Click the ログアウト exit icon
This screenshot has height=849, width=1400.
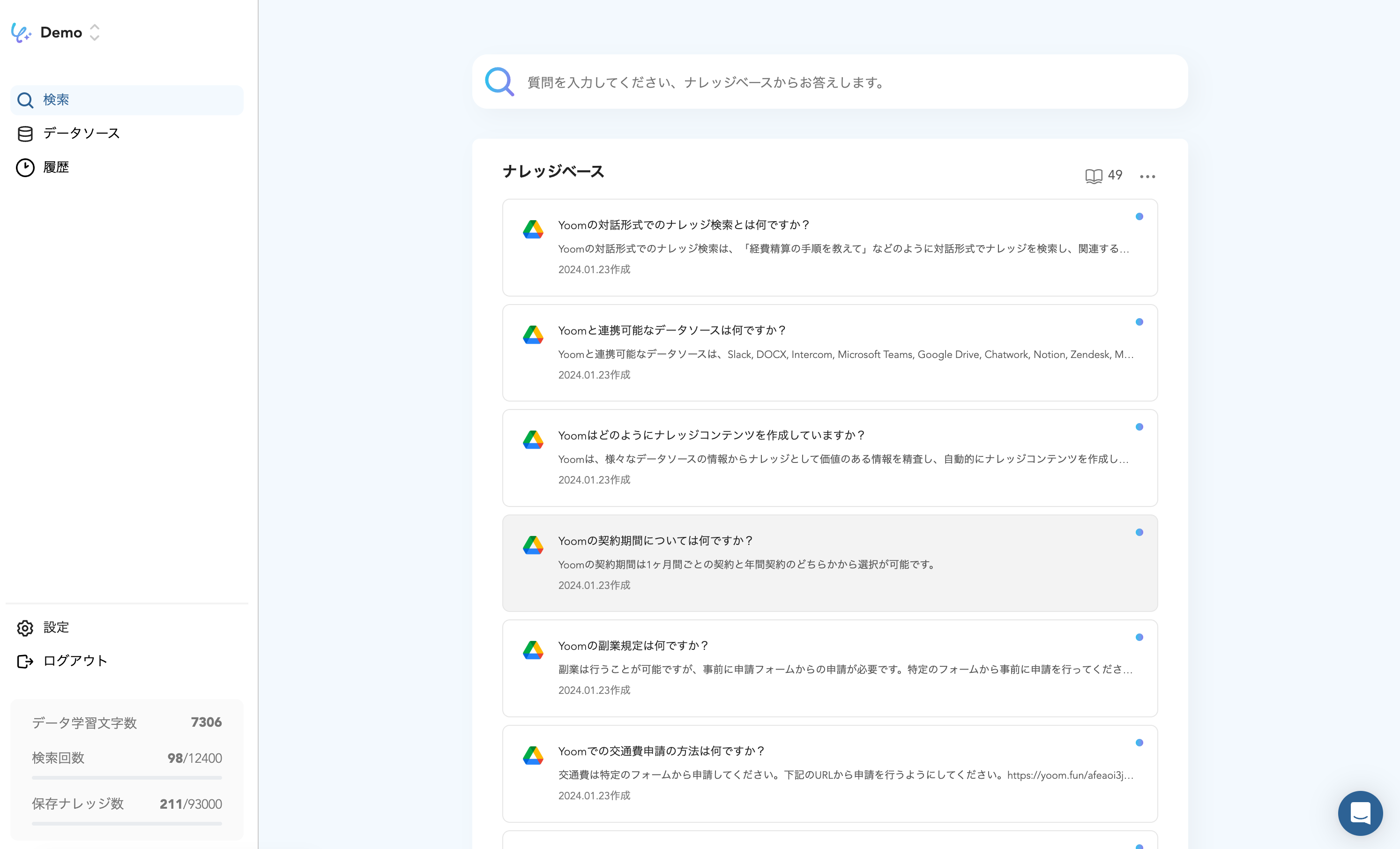(25, 661)
